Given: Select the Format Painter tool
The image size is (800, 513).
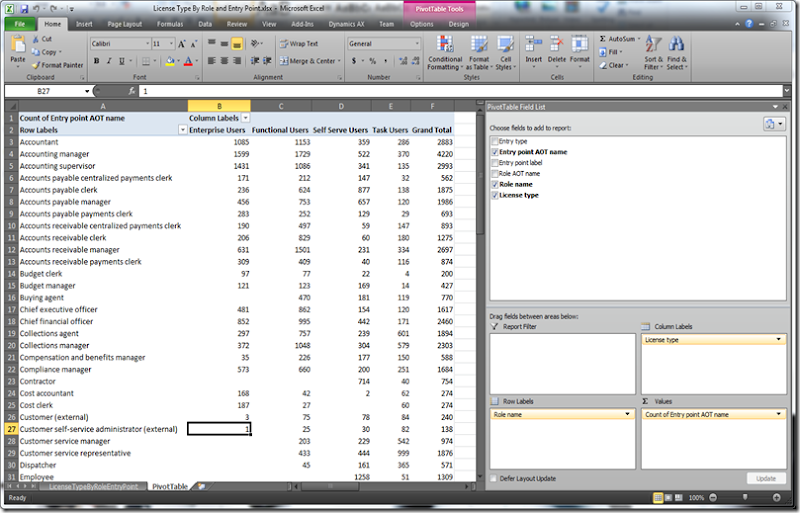Looking at the screenshot, I should [x=58, y=65].
